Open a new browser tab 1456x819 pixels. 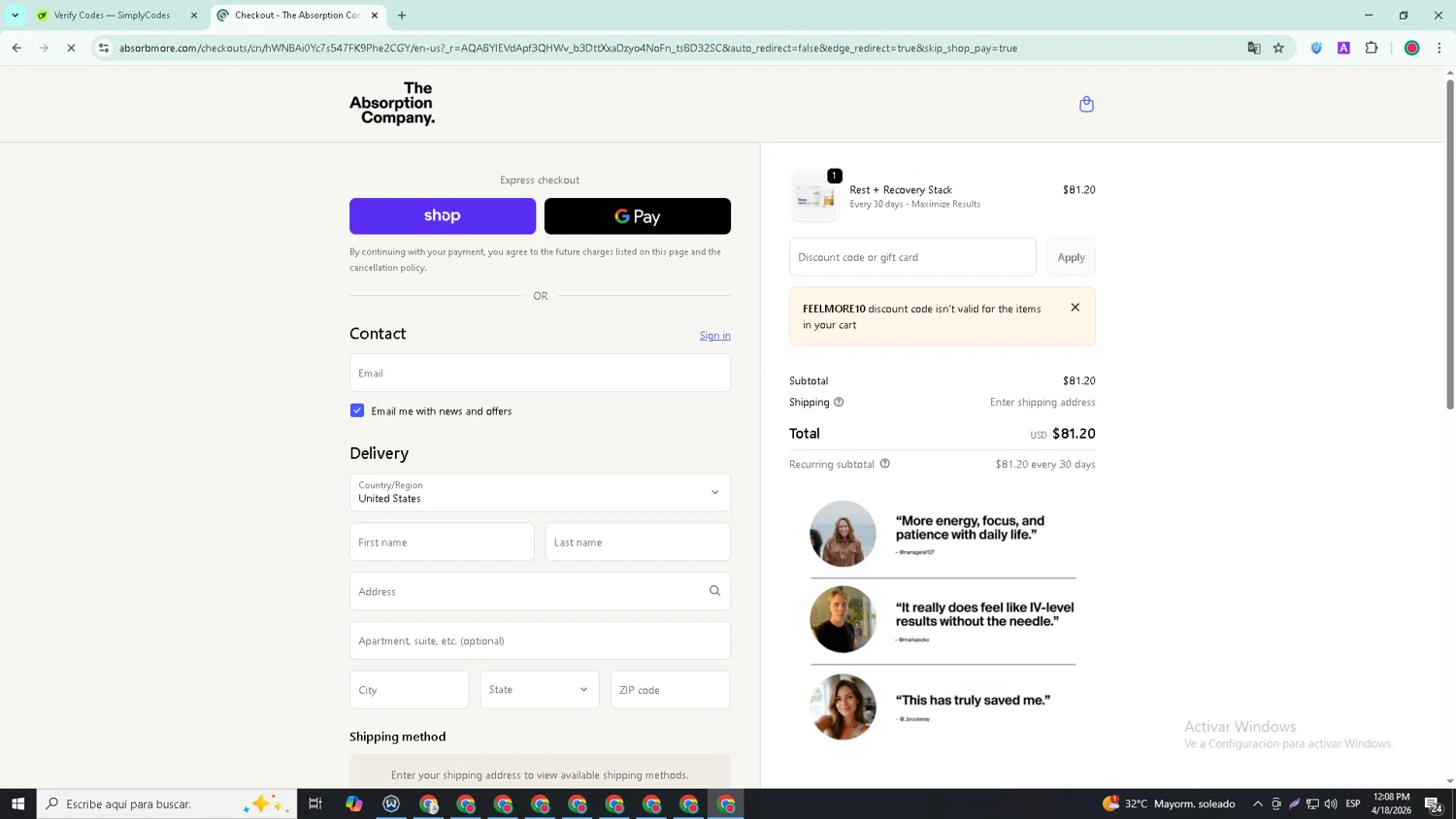tap(402, 16)
